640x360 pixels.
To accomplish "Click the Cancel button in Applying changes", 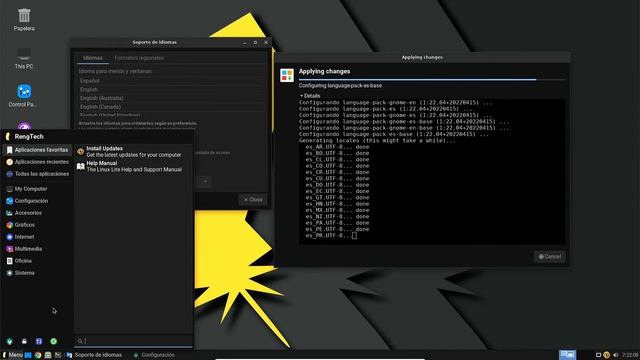I will tap(550, 256).
